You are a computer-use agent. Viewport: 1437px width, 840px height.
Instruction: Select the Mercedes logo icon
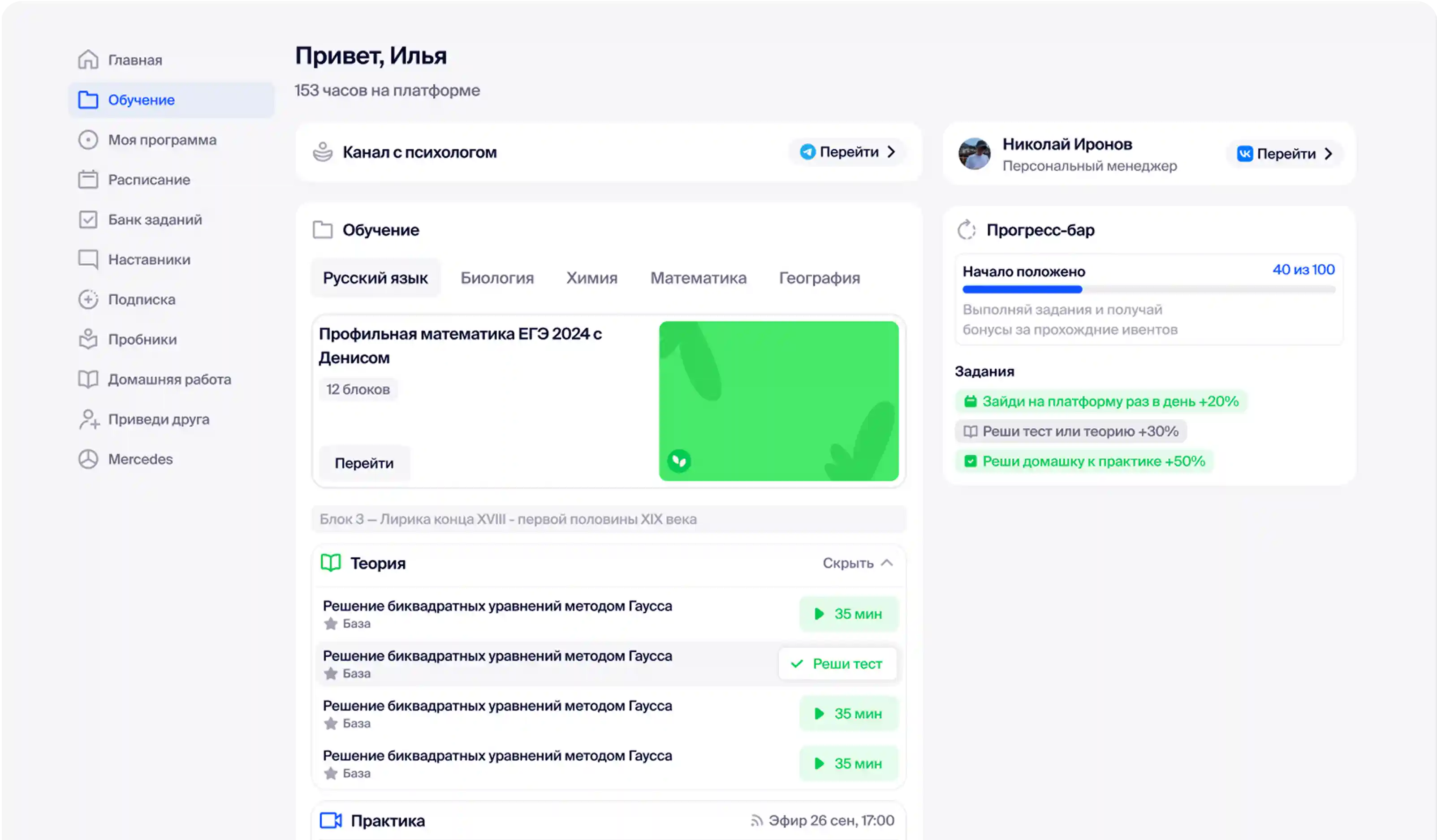tap(88, 458)
